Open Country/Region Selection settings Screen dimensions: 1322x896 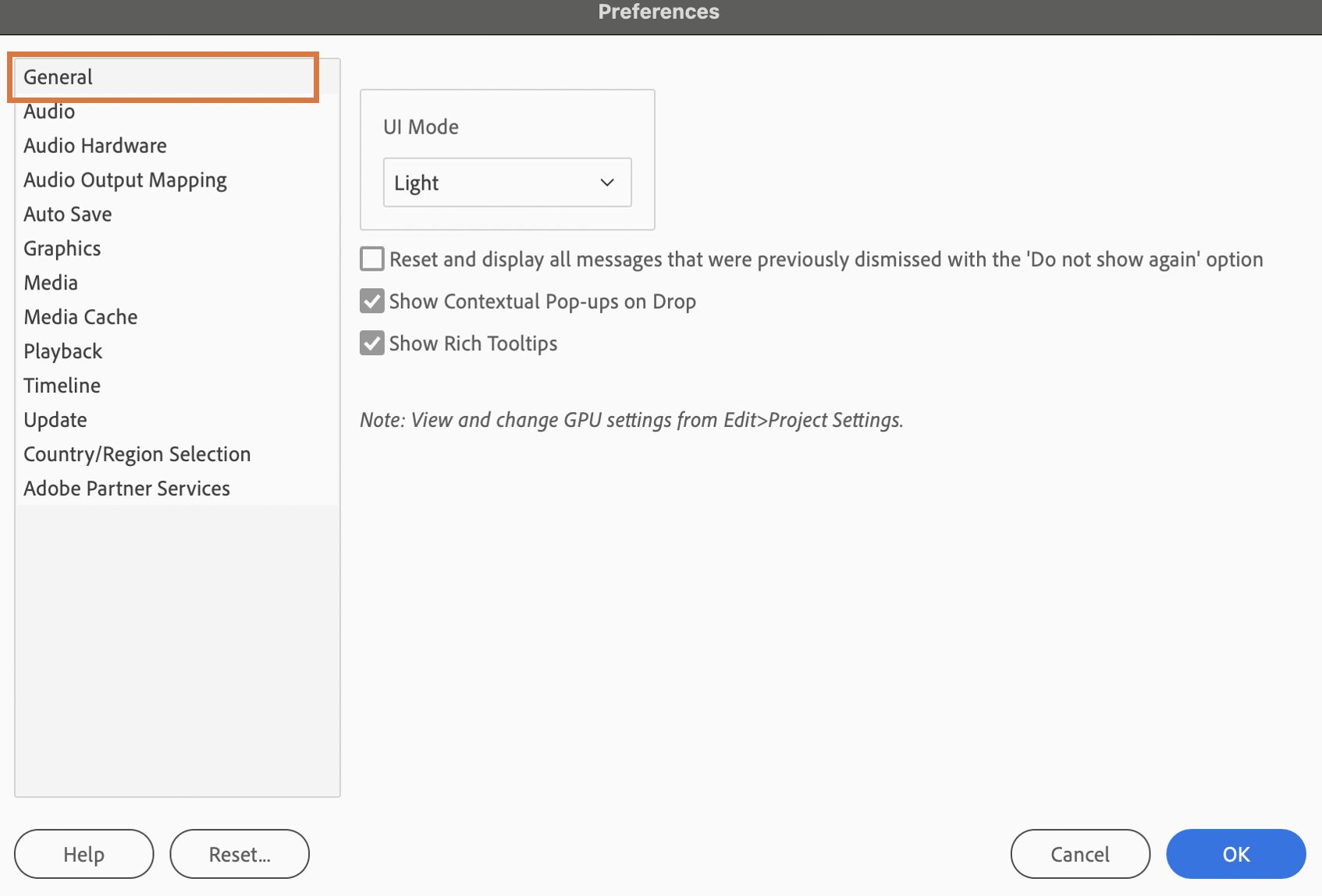point(137,455)
